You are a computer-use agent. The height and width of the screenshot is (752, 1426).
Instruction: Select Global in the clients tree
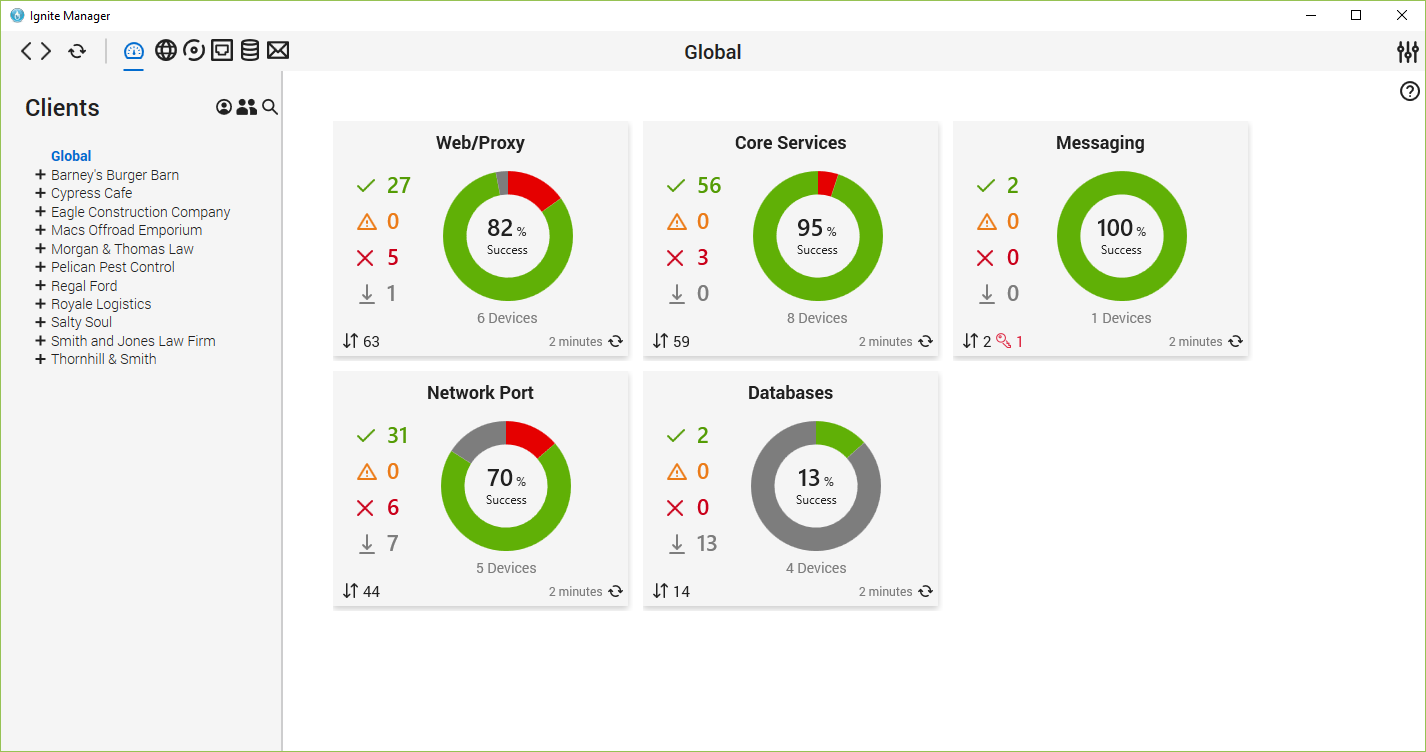pyautogui.click(x=71, y=156)
